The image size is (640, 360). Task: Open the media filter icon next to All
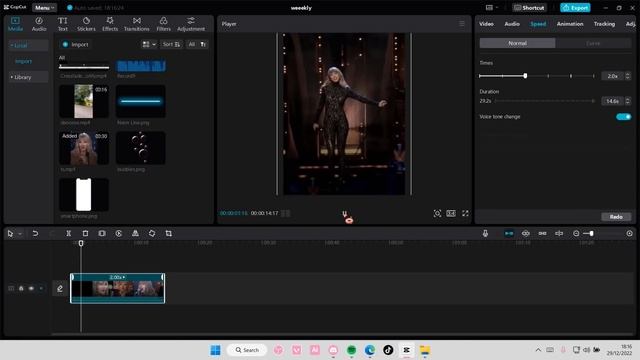coord(203,44)
